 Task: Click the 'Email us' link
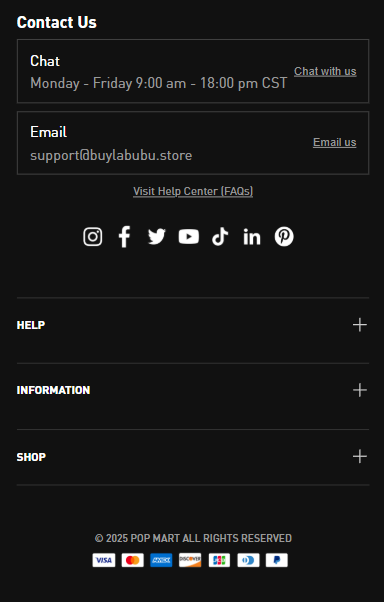tap(334, 142)
